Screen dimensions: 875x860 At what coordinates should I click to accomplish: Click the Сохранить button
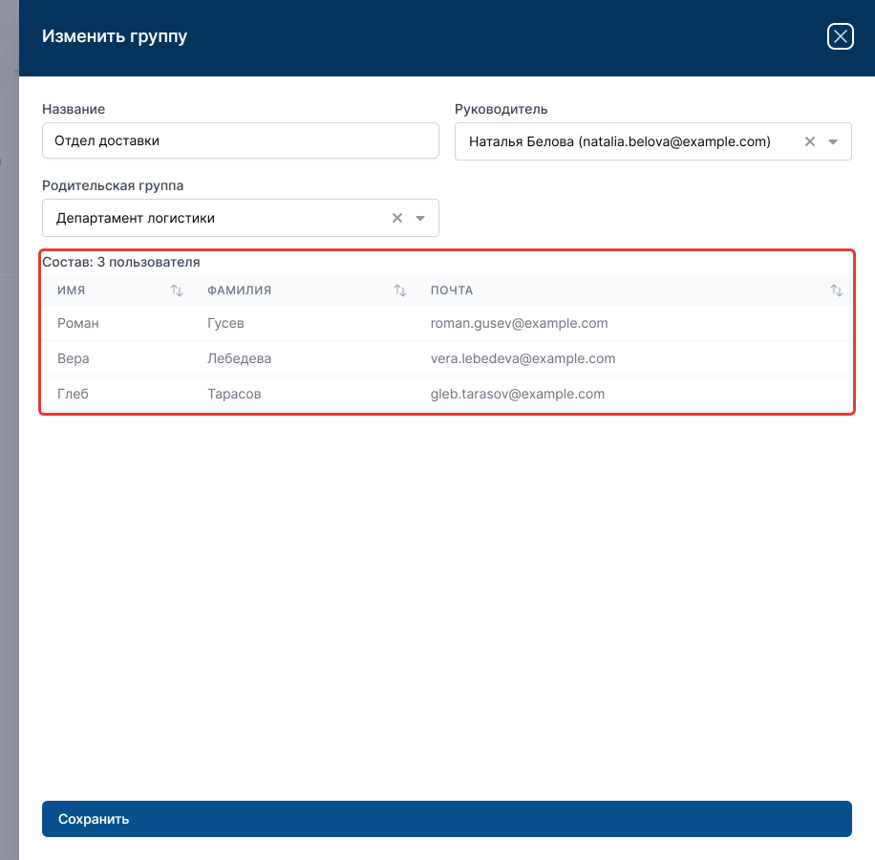446,819
